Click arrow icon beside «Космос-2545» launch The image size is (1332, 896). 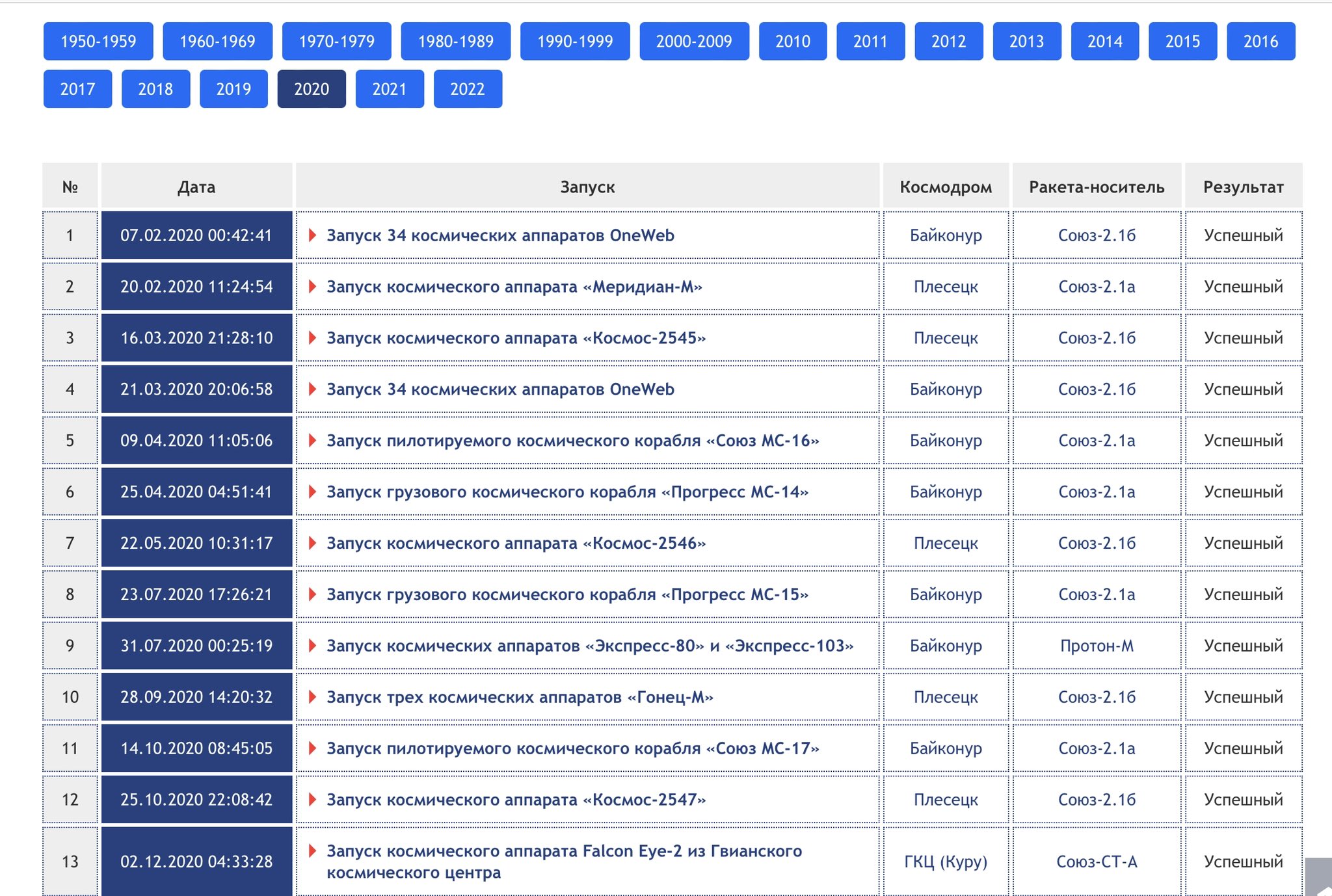(312, 337)
